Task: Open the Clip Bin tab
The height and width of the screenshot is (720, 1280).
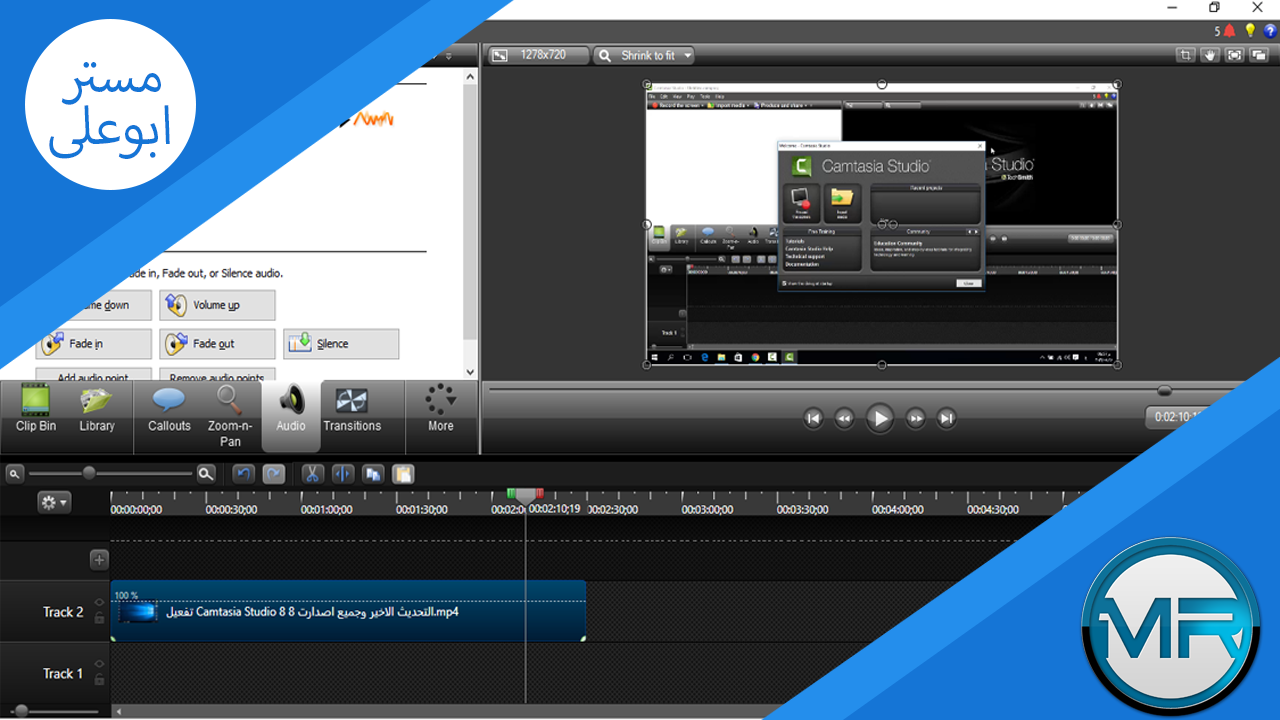Action: pyautogui.click(x=36, y=410)
